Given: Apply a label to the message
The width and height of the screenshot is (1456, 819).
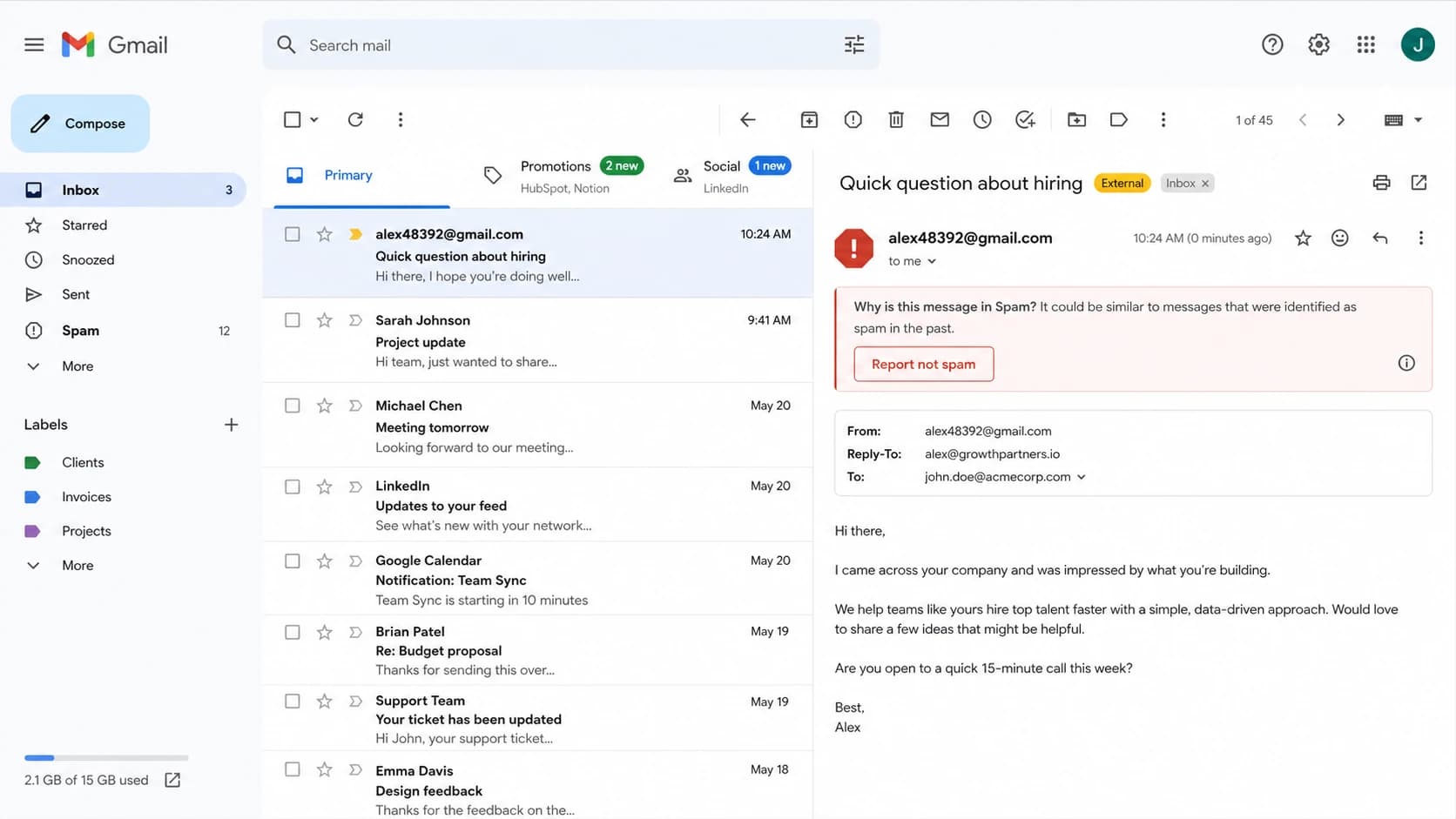Looking at the screenshot, I should click(x=1119, y=119).
